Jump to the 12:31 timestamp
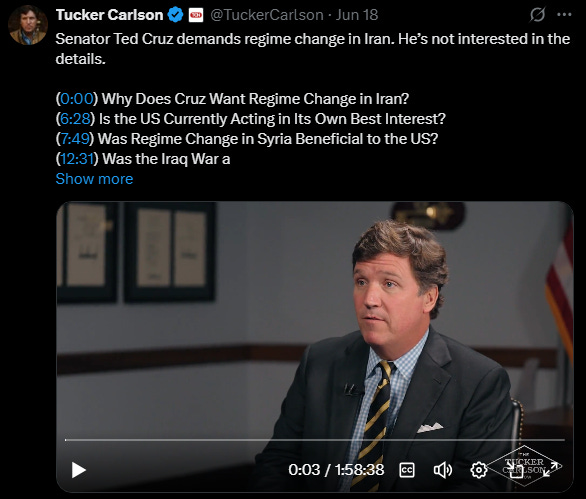Image resolution: width=586 pixels, height=499 pixels. (77, 159)
